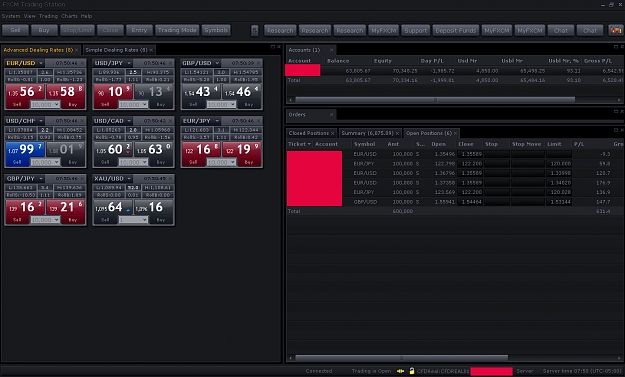Viewport: 625px width, 377px height.
Task: Close the Accounts (1) tab
Action: 331,50
